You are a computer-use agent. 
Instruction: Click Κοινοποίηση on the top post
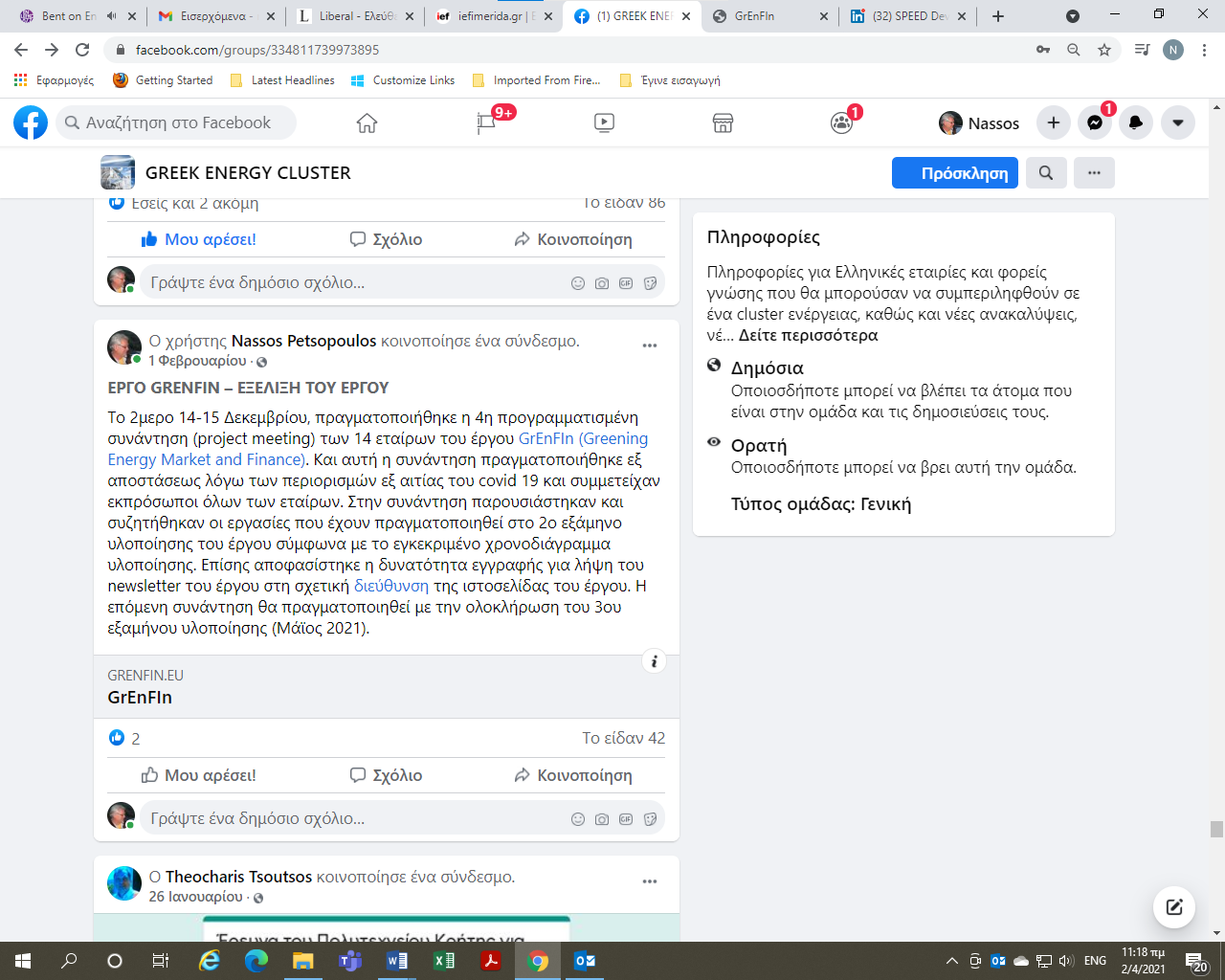pyautogui.click(x=573, y=239)
